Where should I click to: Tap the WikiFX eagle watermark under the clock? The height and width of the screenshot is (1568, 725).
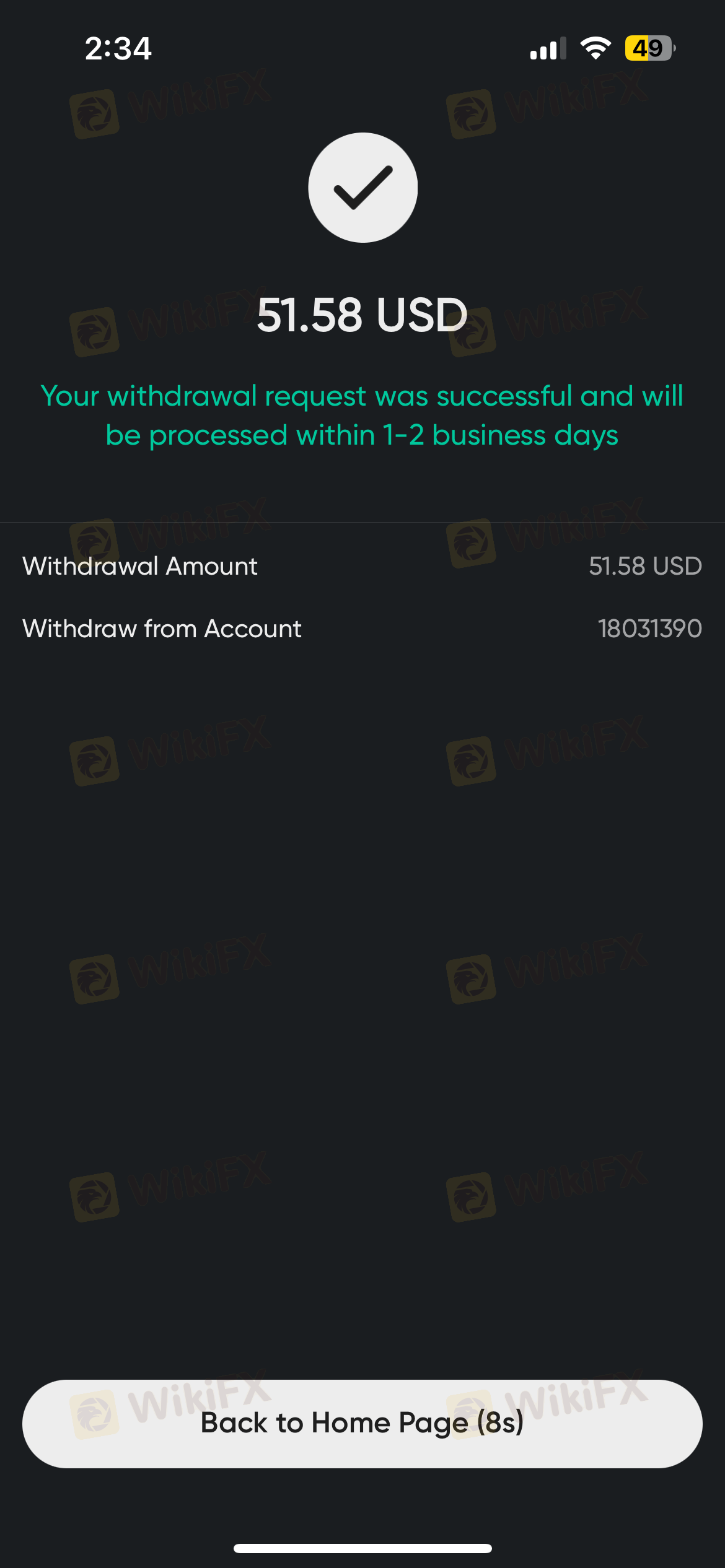(95, 114)
